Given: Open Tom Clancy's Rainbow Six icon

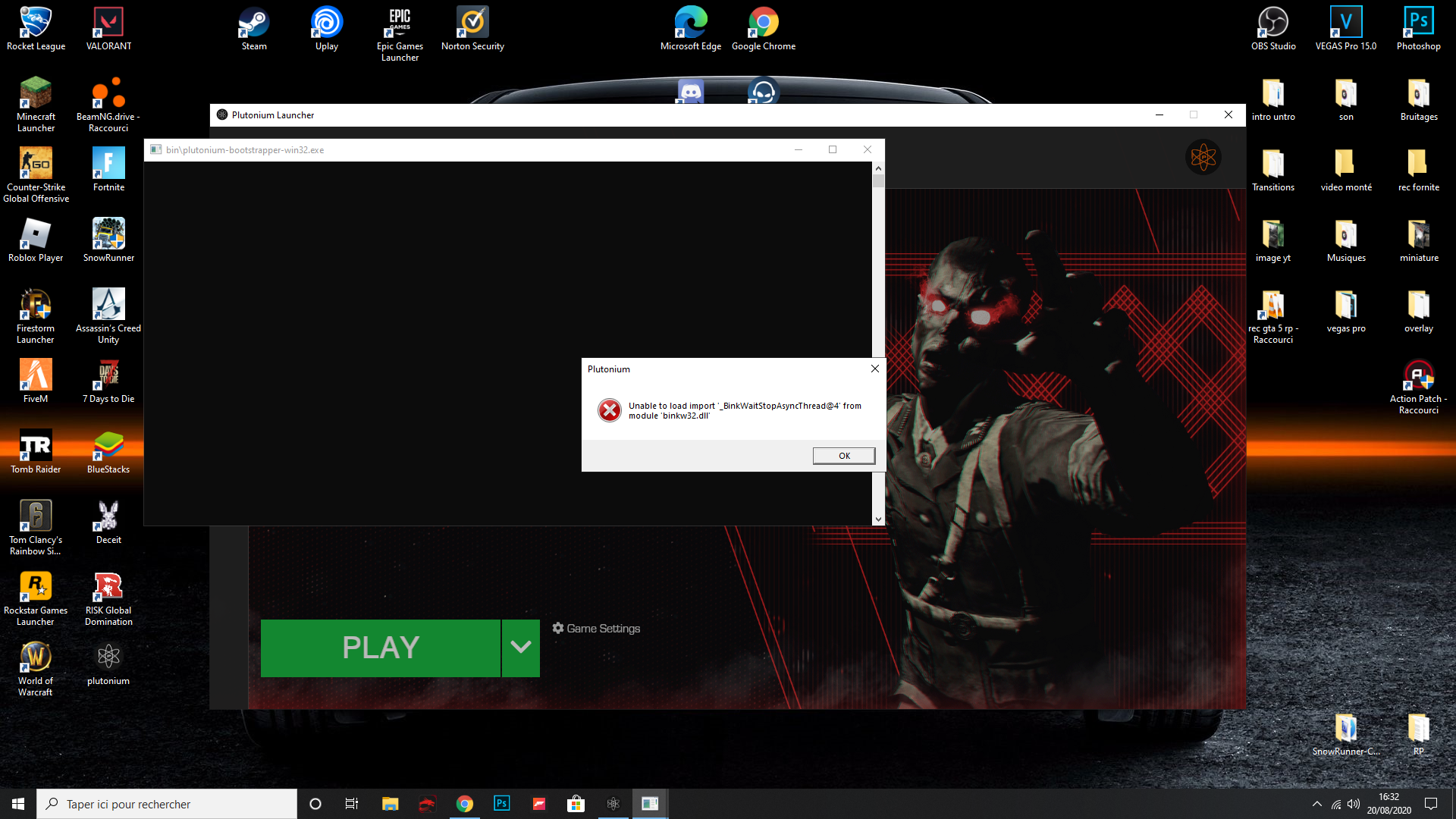Looking at the screenshot, I should pyautogui.click(x=36, y=528).
